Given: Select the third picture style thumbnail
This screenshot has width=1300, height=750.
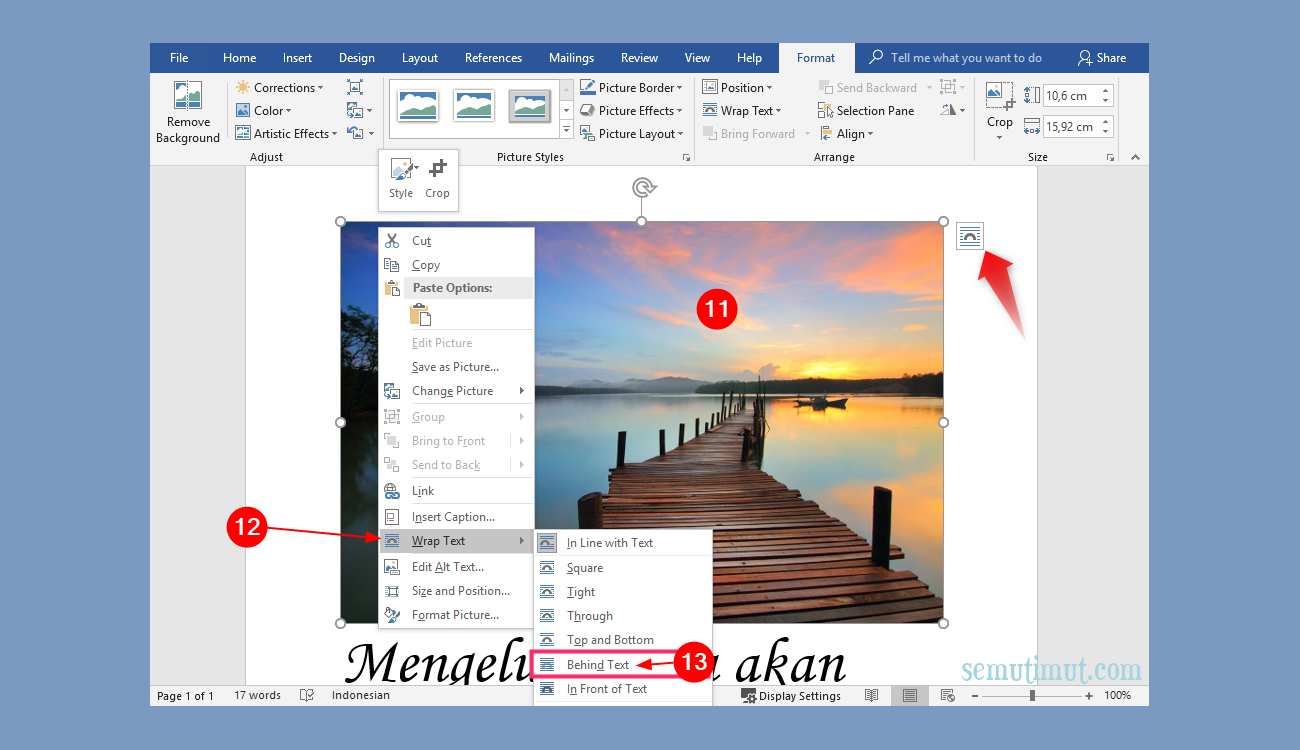Looking at the screenshot, I should pos(530,106).
